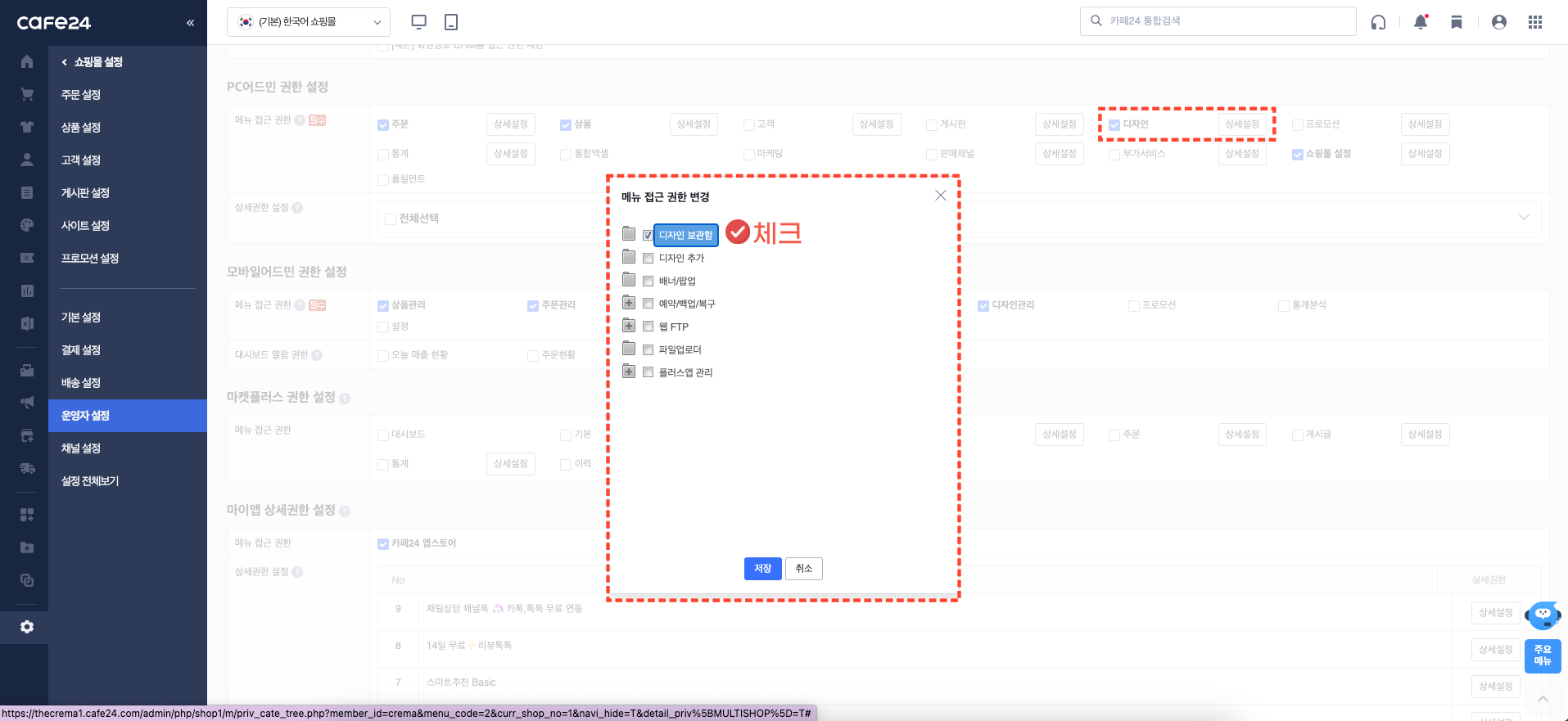
Task: Open 상품 설정 menu
Action: [81, 128]
